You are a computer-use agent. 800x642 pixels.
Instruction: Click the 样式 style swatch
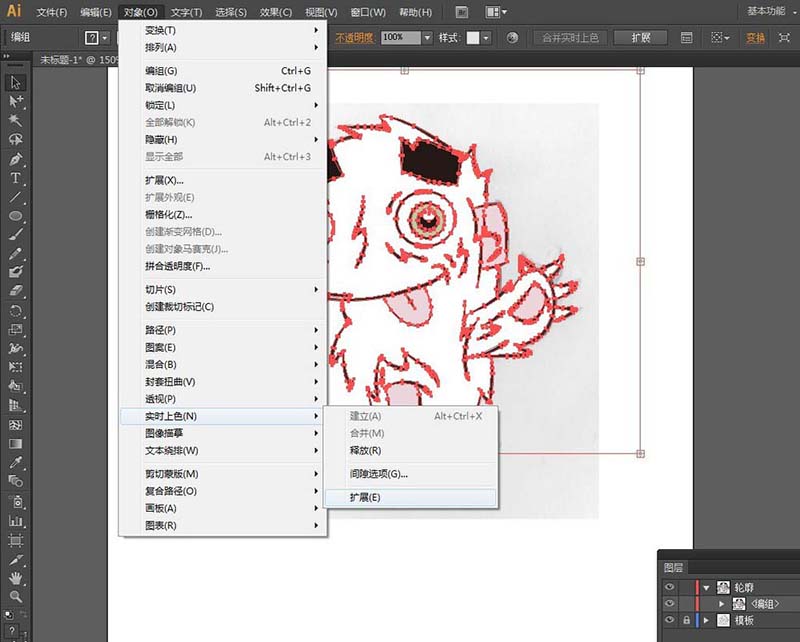pos(473,38)
